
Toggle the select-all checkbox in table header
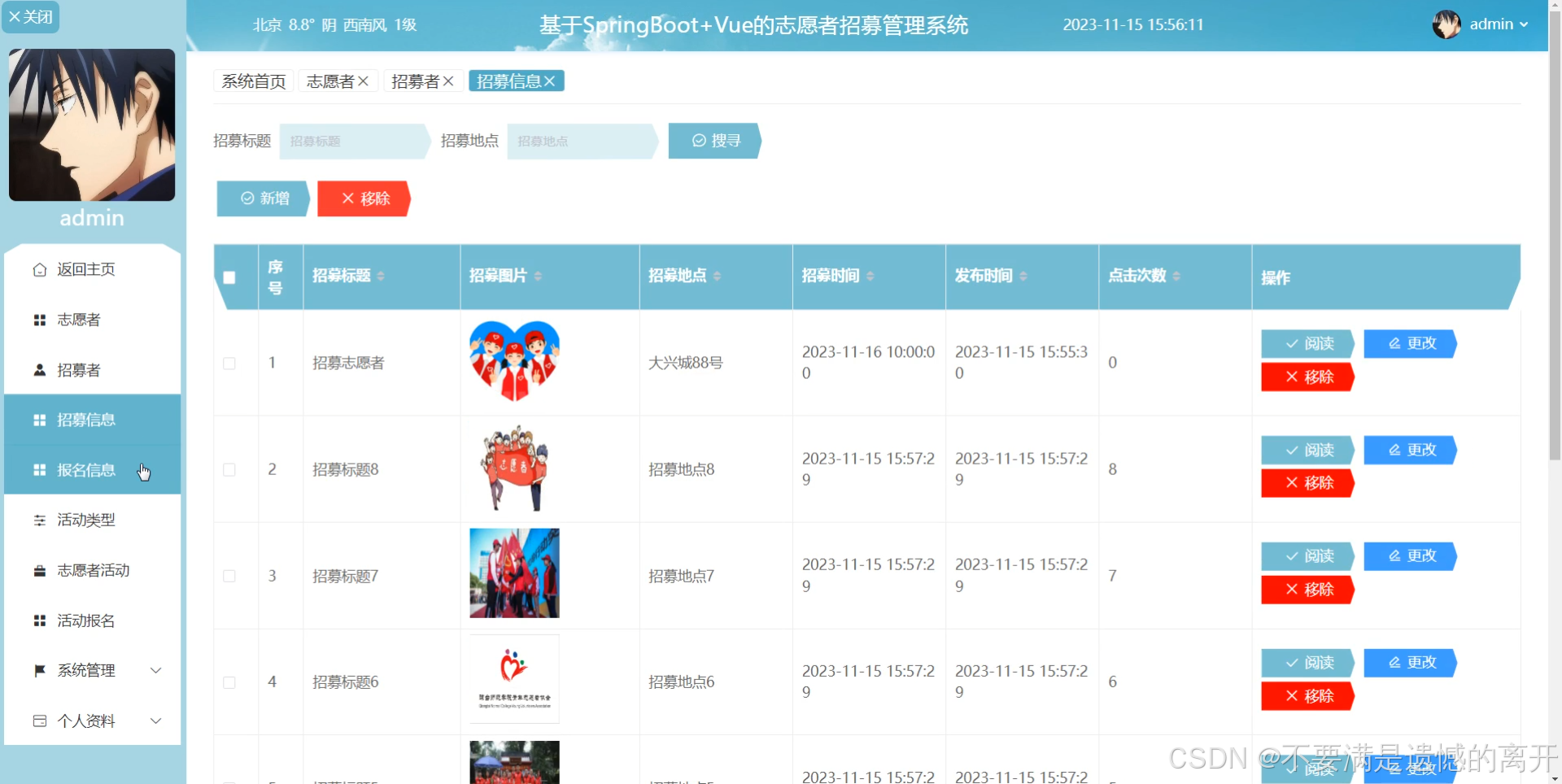coord(229,277)
